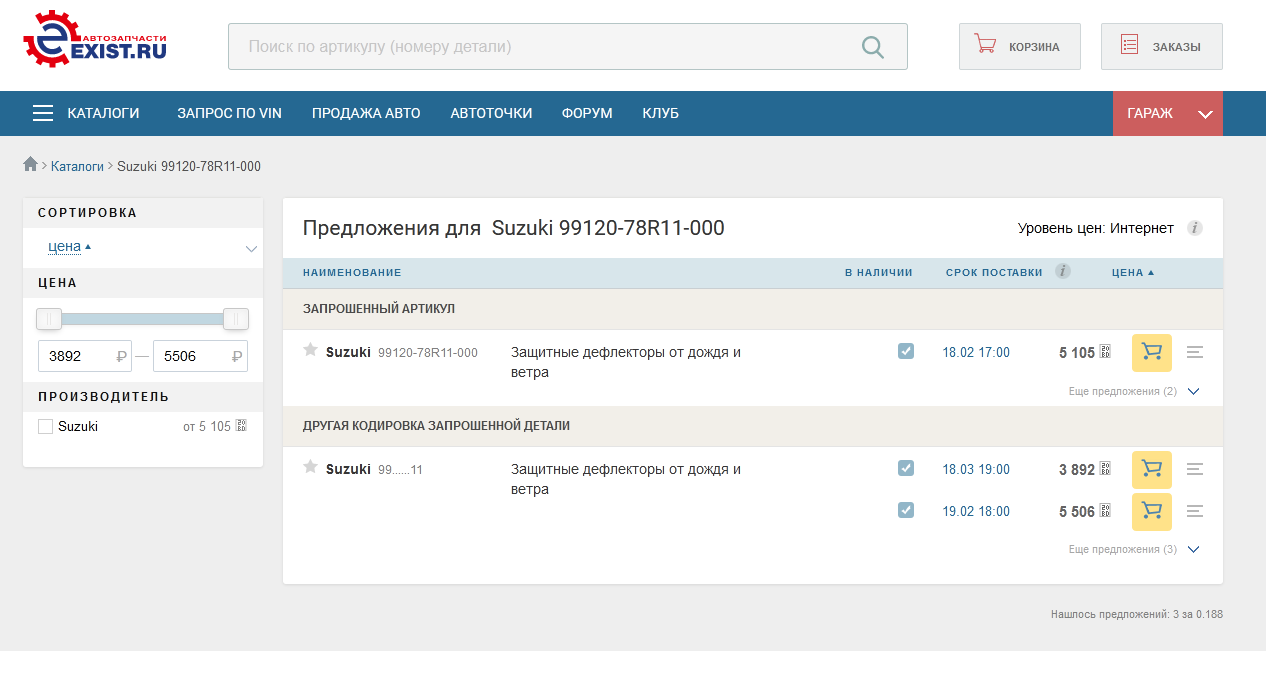Add the 3 892 ruble offer to cart
This screenshot has width=1266, height=679.
click(1151, 470)
